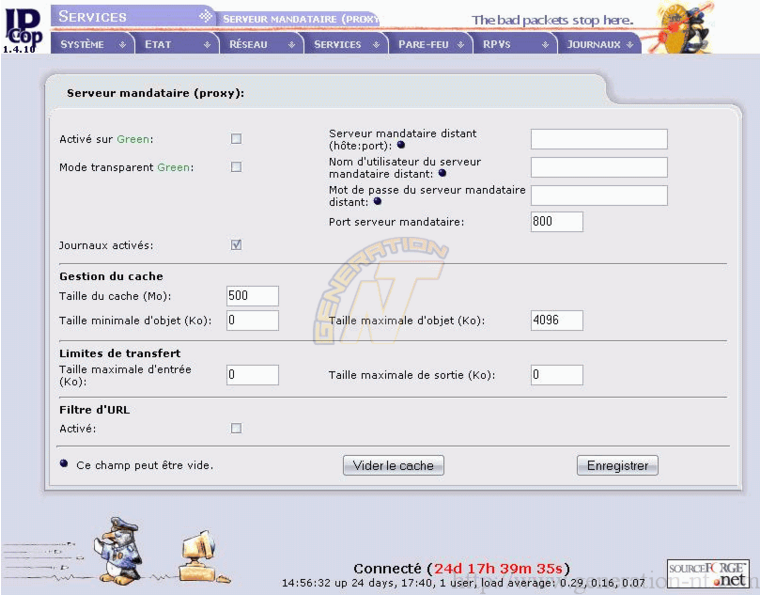Click info dot beside Mot de passe label
Screen dimensions: 760x595
pos(377,201)
